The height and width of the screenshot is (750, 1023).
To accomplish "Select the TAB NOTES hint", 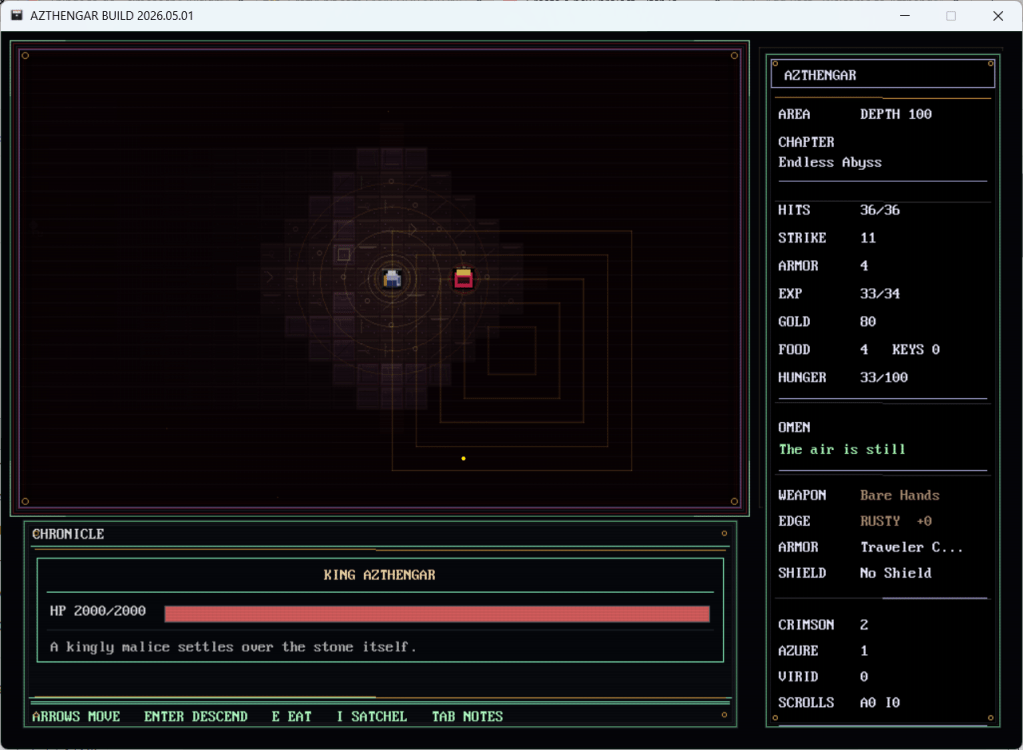I will pos(467,717).
